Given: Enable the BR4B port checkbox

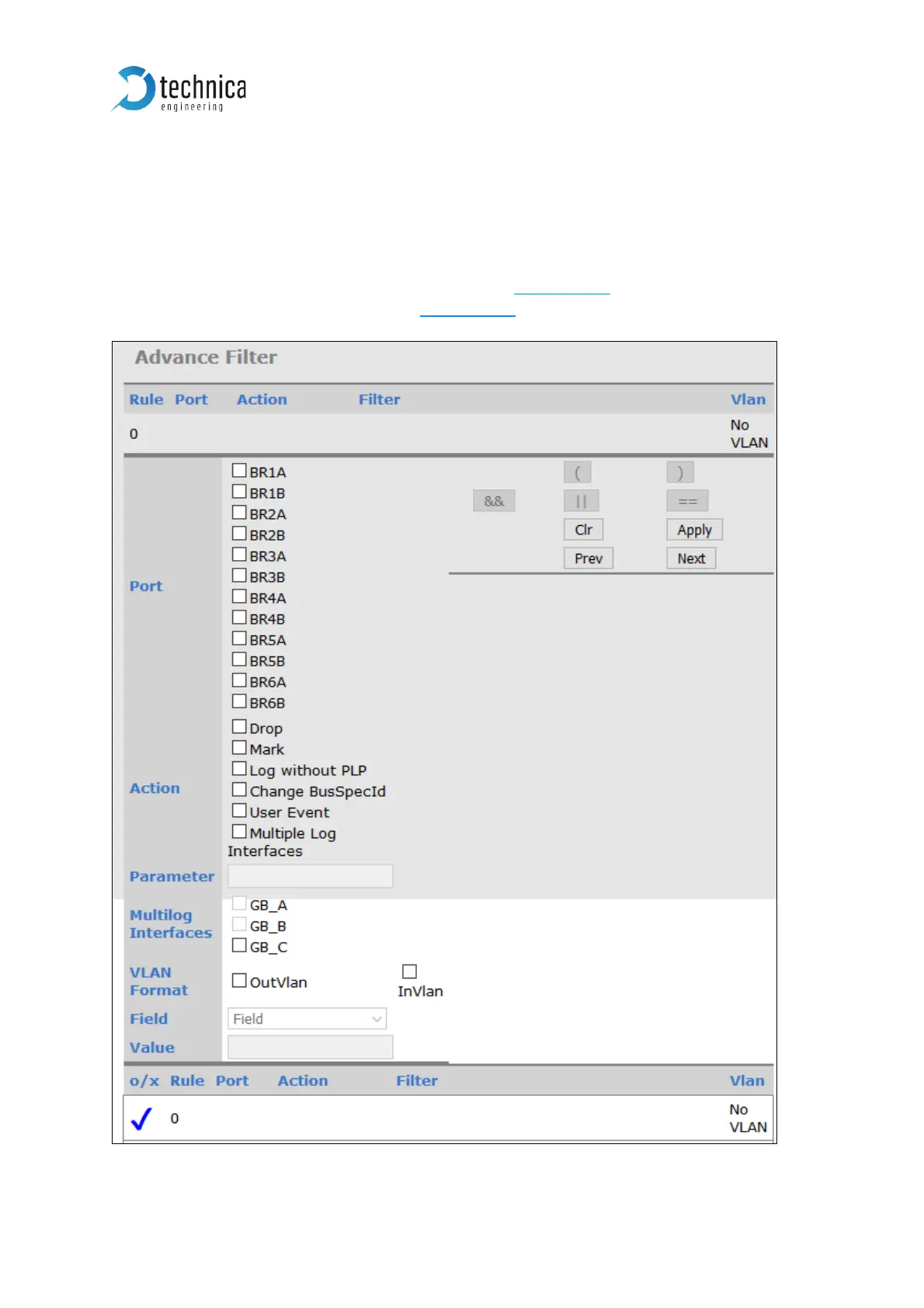Looking at the screenshot, I should (x=239, y=617).
